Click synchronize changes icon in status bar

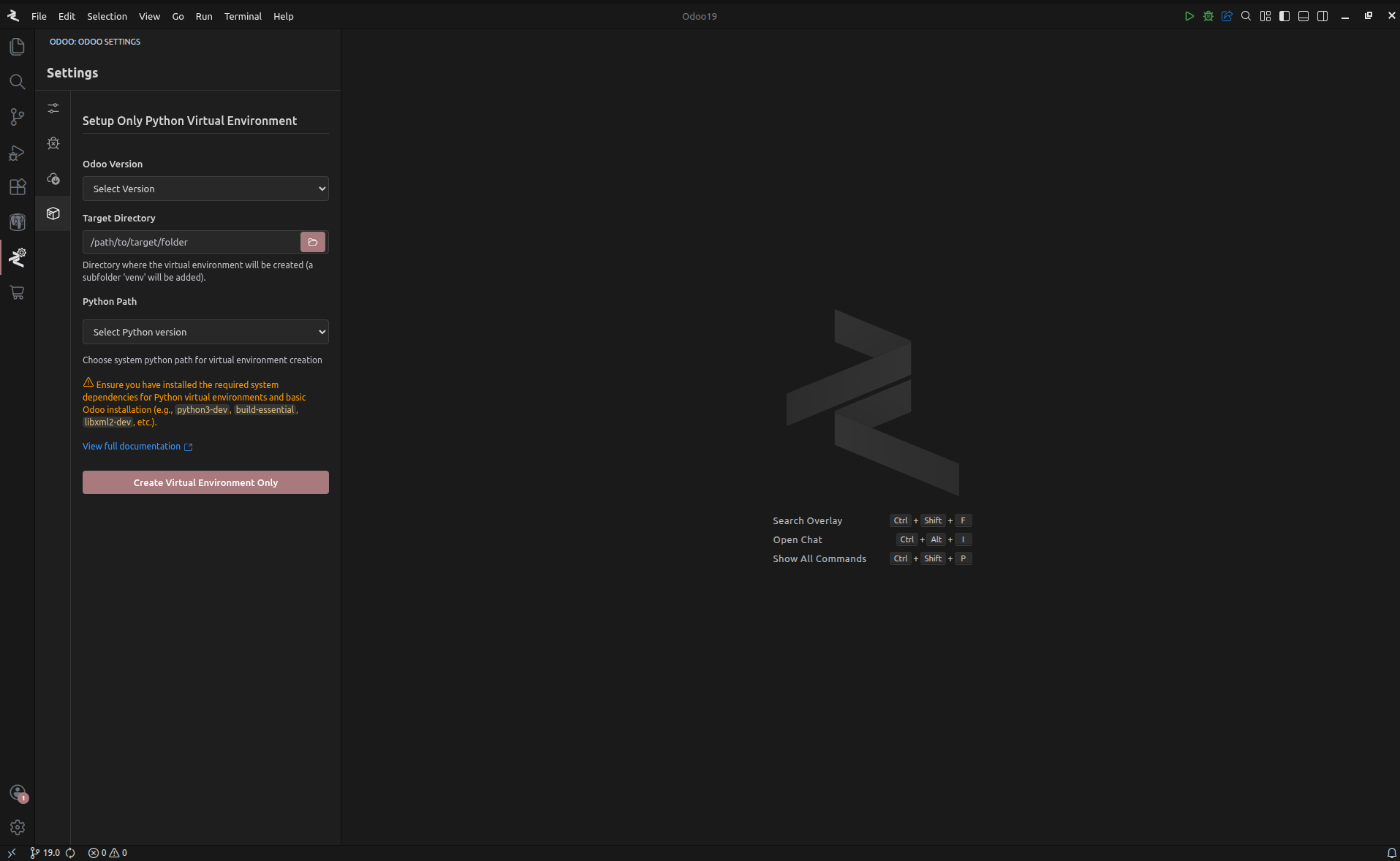pos(71,853)
